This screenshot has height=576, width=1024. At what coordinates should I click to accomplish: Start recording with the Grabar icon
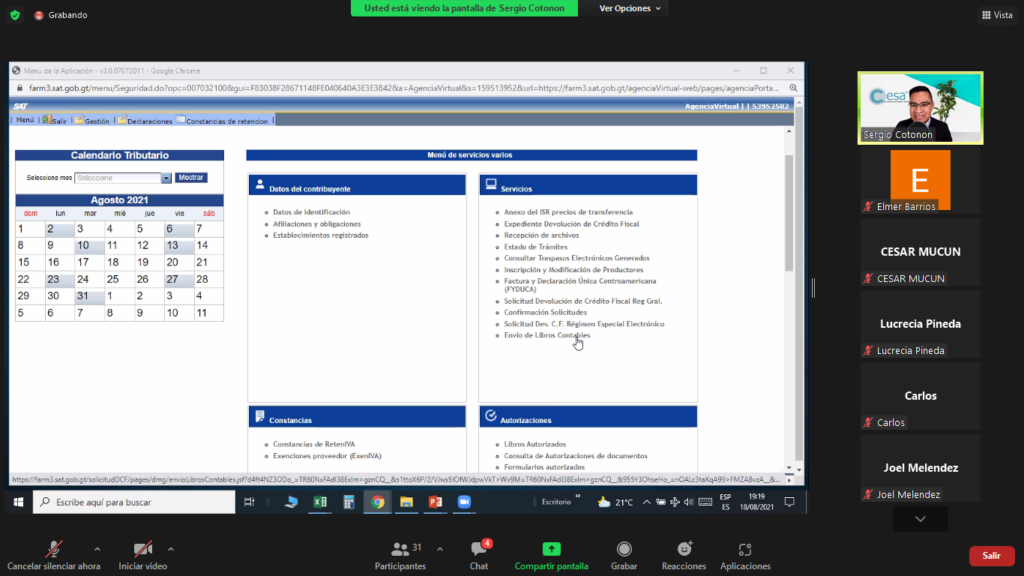click(624, 550)
